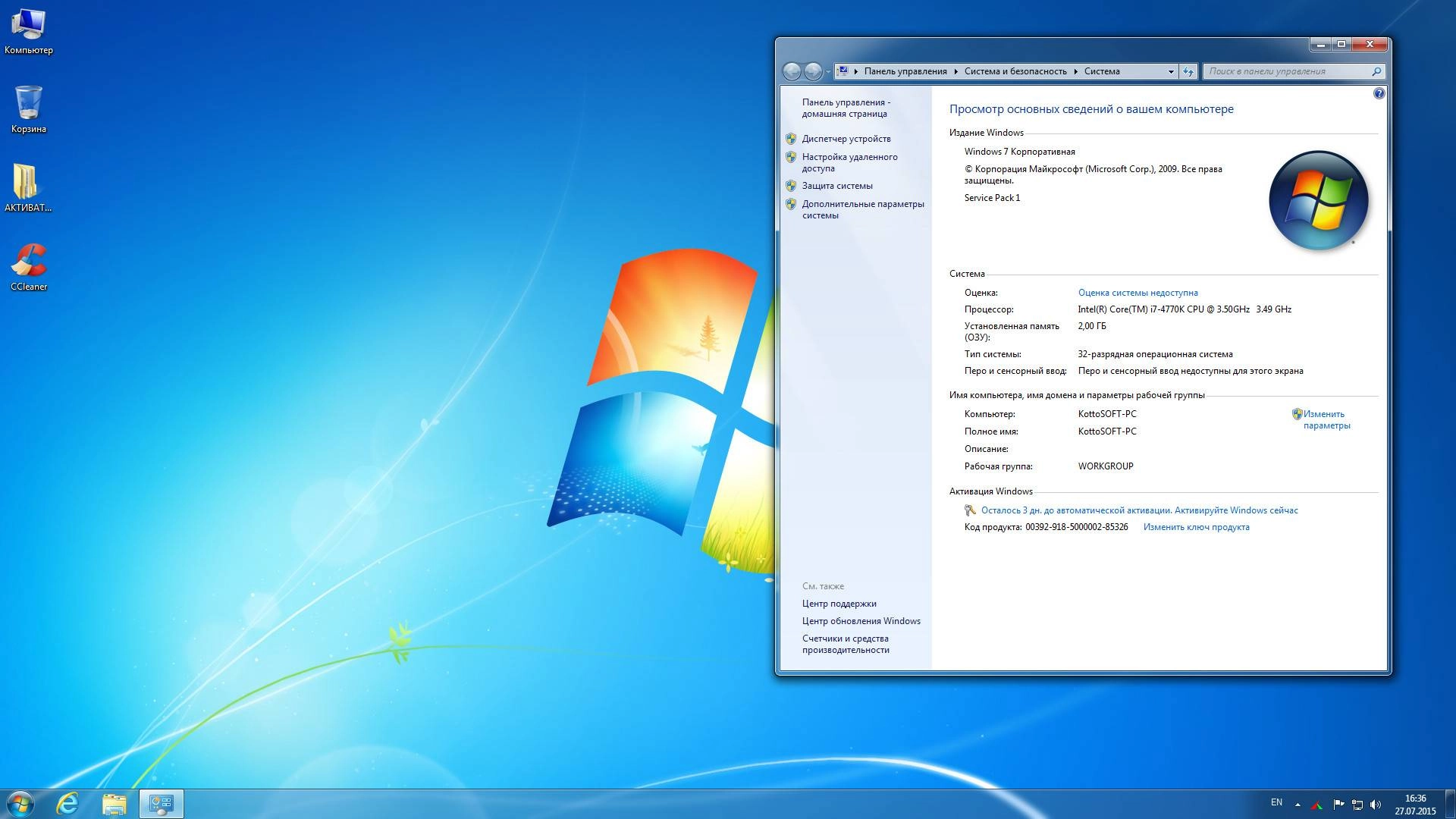The width and height of the screenshot is (1456, 819).
Task: Open Настройка удаленного доступа
Action: [x=849, y=162]
